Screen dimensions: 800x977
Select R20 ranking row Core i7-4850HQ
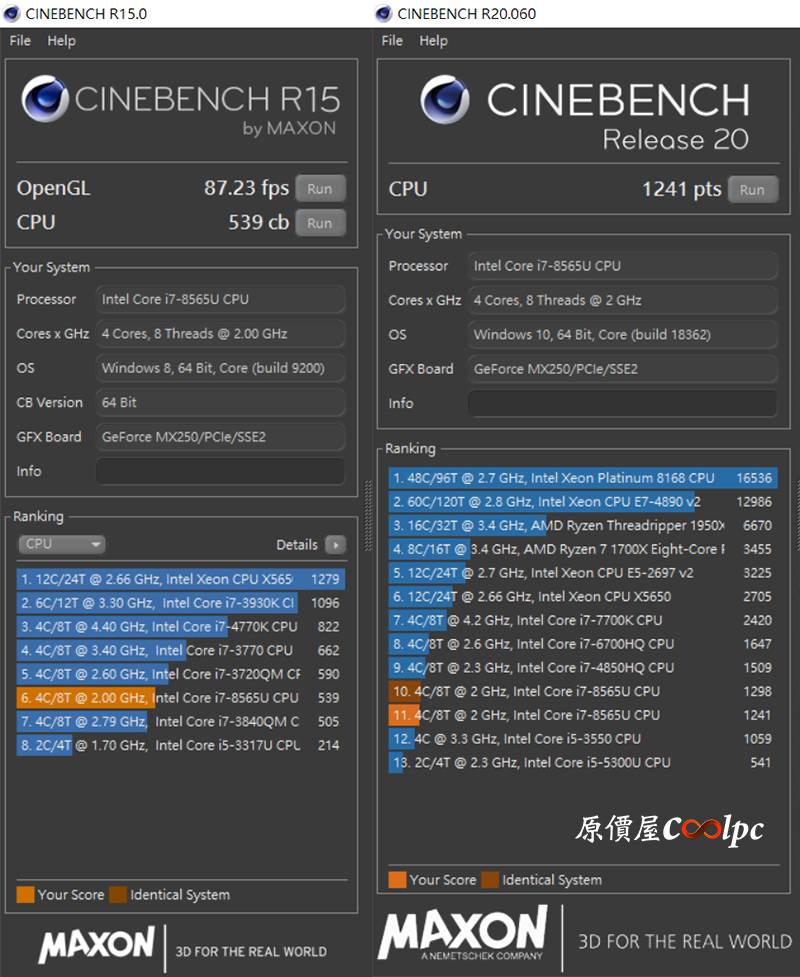(583, 667)
